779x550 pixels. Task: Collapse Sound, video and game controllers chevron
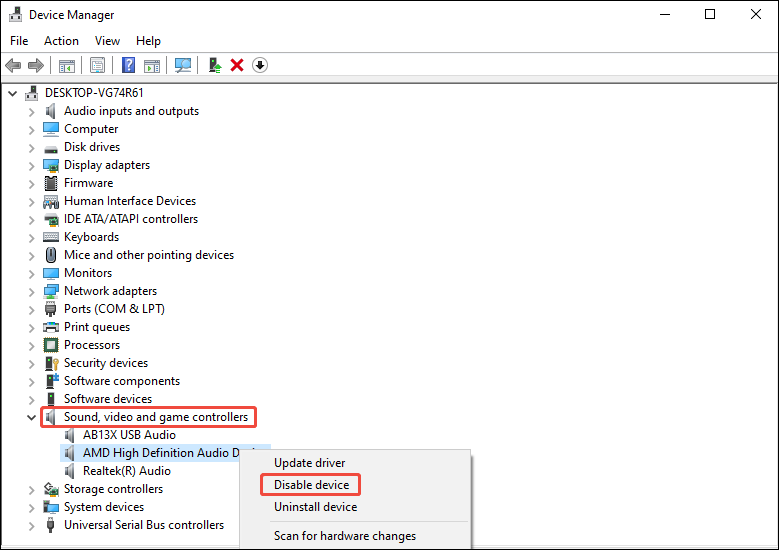coord(31,417)
